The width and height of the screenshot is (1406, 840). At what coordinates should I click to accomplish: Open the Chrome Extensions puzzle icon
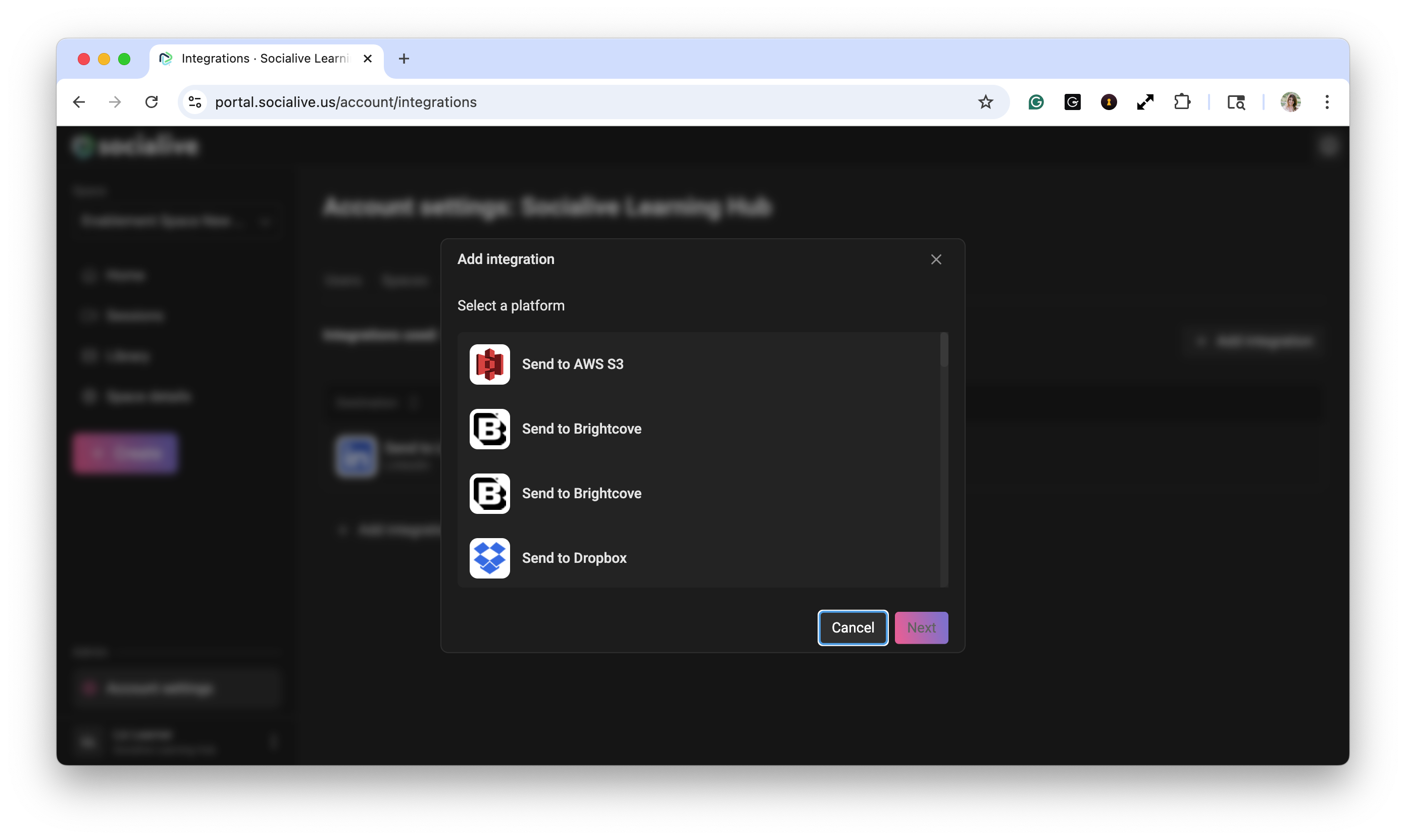tap(1182, 102)
